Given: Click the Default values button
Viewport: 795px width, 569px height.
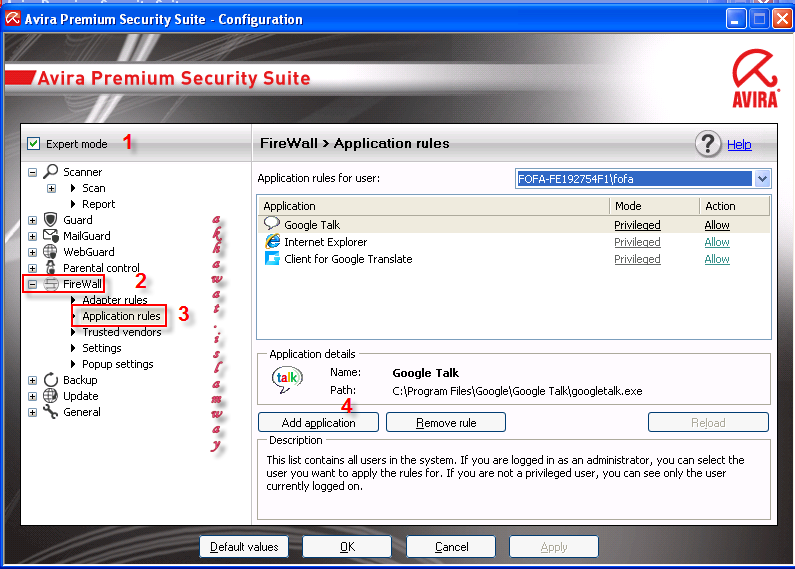Looking at the screenshot, I should (x=244, y=547).
